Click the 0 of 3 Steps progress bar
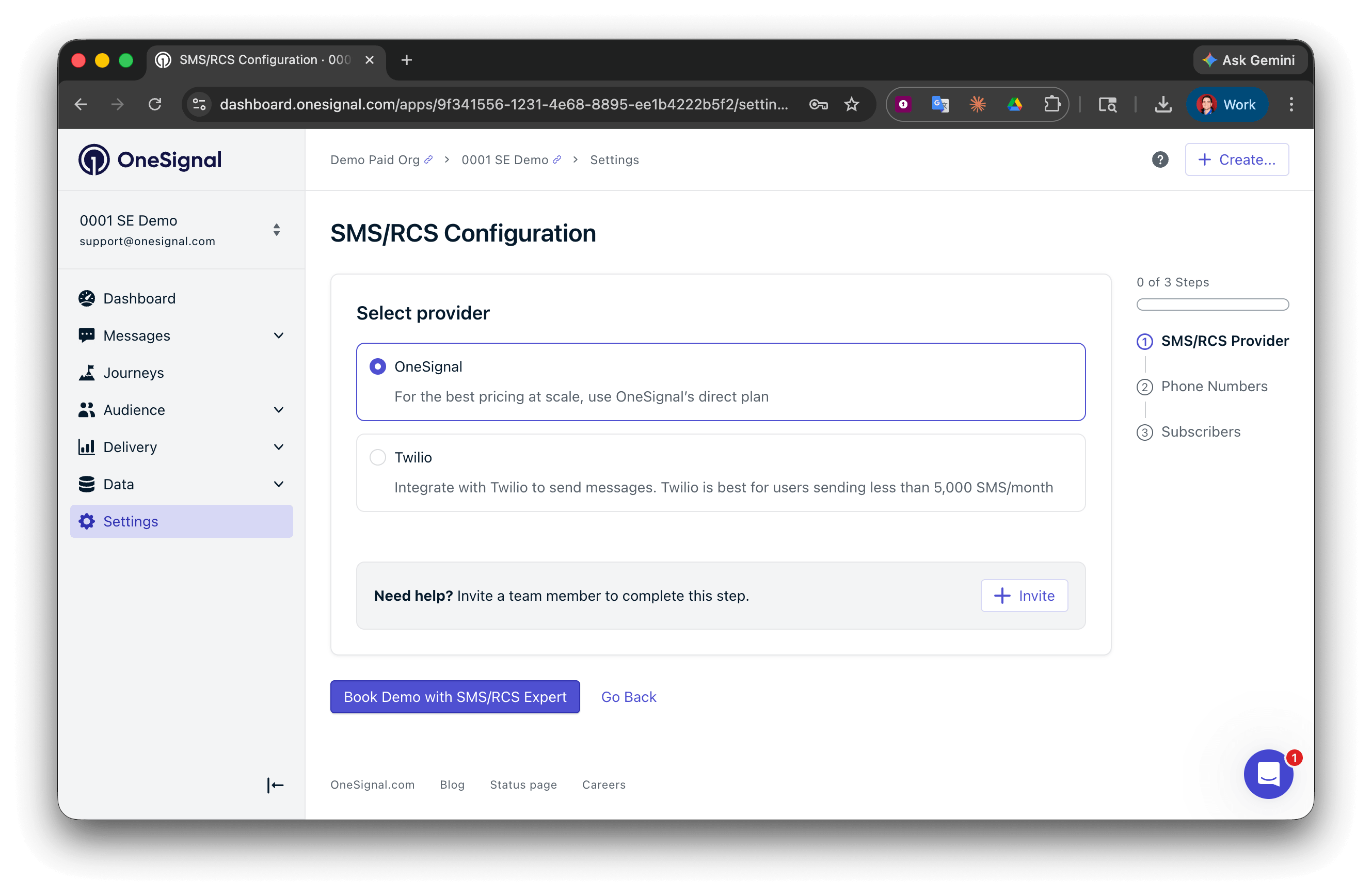Viewport: 1372px width, 896px height. pyautogui.click(x=1212, y=305)
